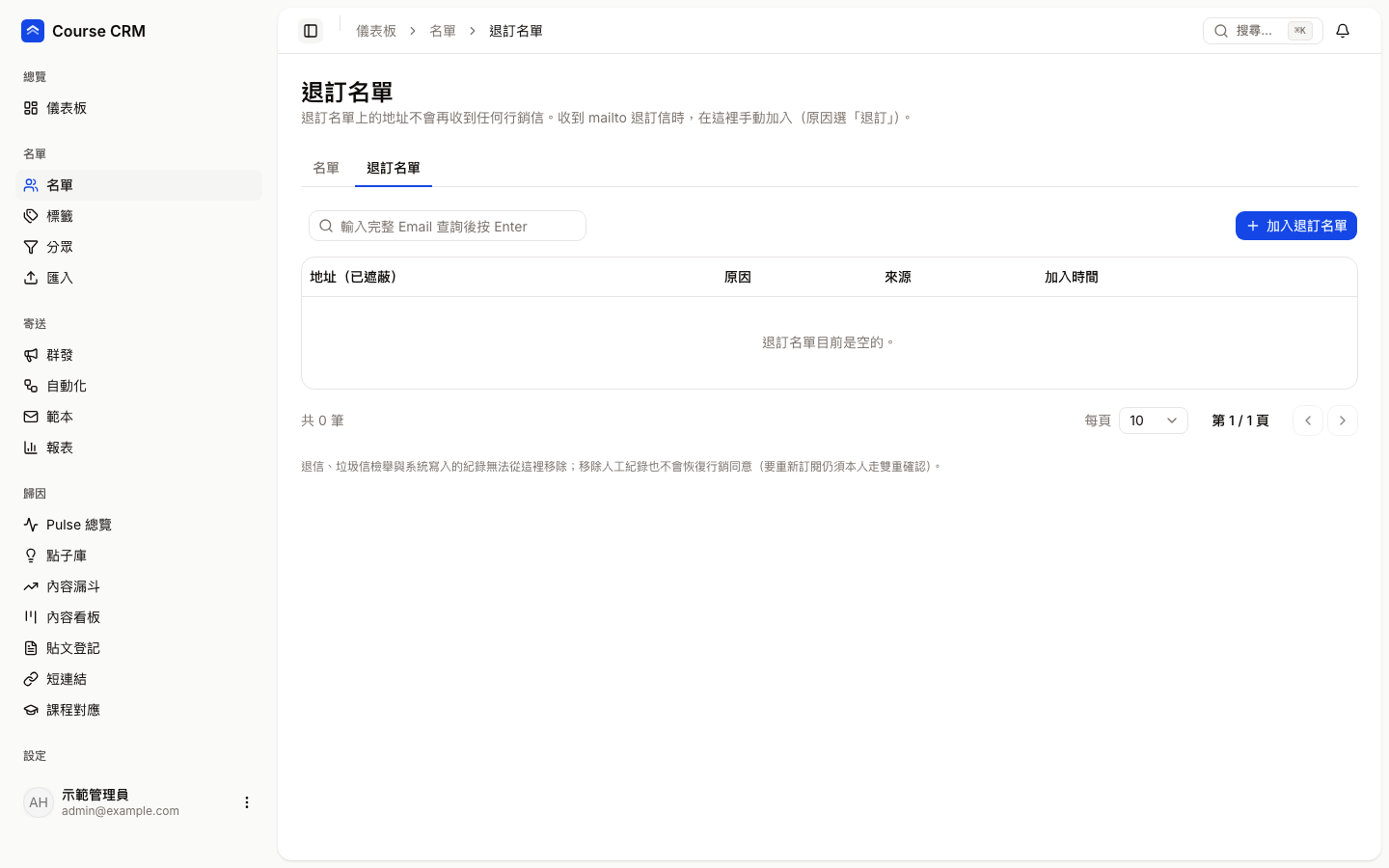Click the 課程對應 graduation cap icon
This screenshot has width=1389, height=868.
[x=31, y=710]
